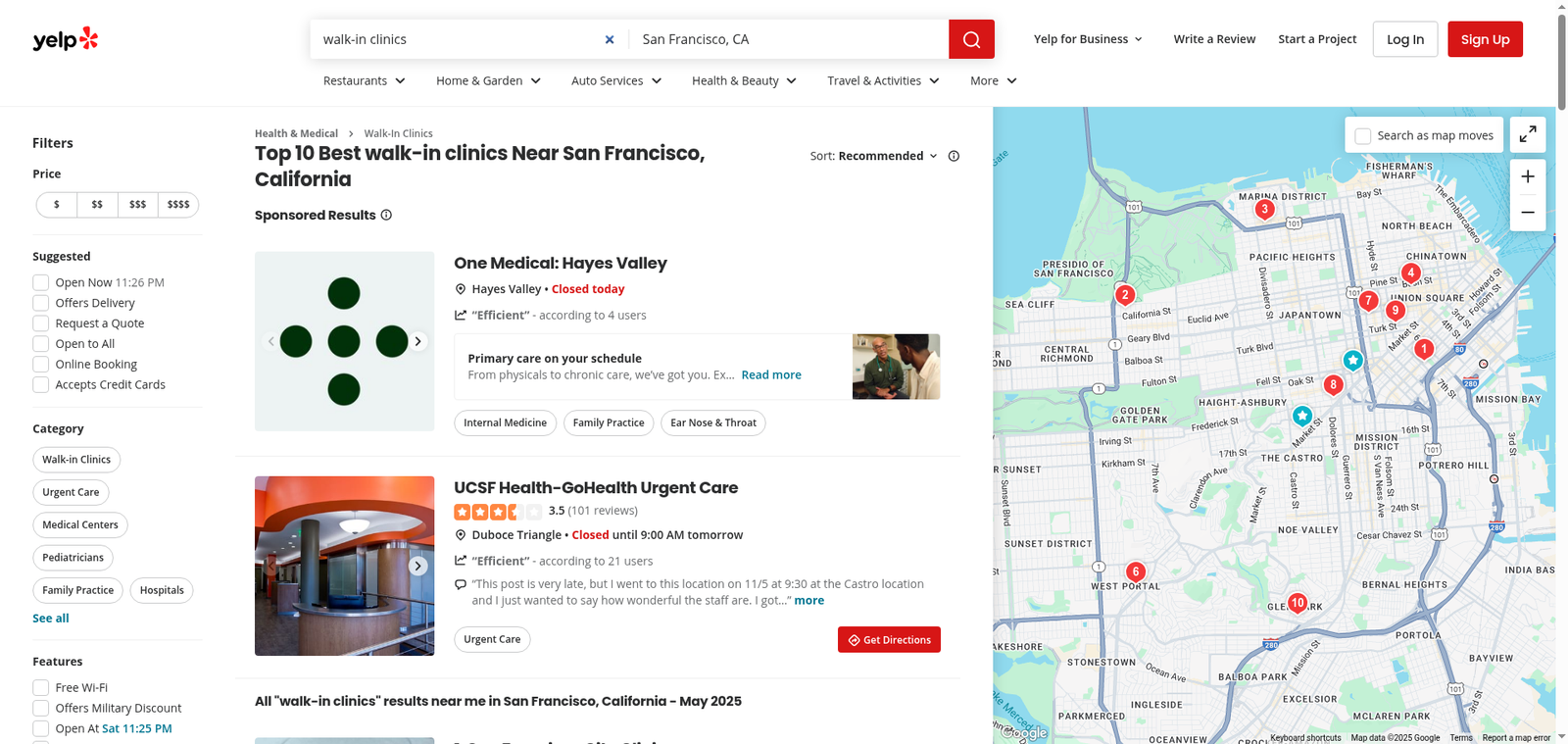Click the red search magnifier button
Viewport: 1568px width, 744px height.
point(971,39)
